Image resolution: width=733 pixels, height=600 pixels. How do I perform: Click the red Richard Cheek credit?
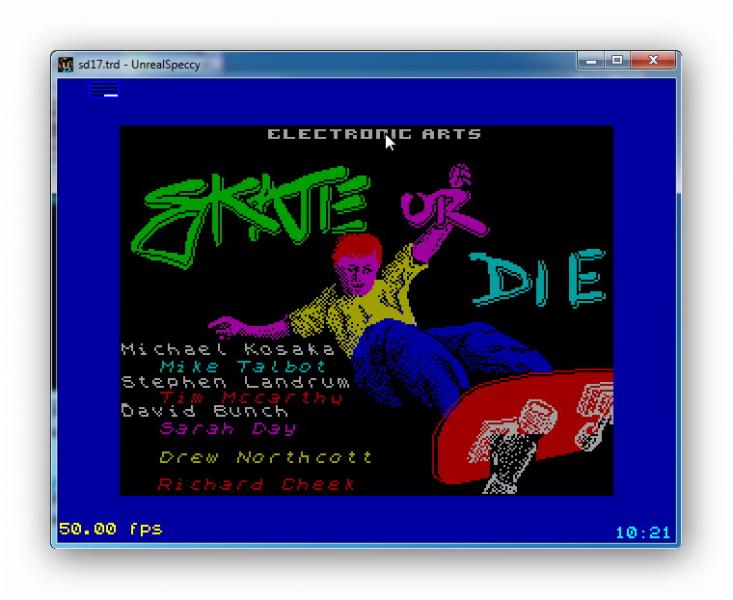(256, 484)
